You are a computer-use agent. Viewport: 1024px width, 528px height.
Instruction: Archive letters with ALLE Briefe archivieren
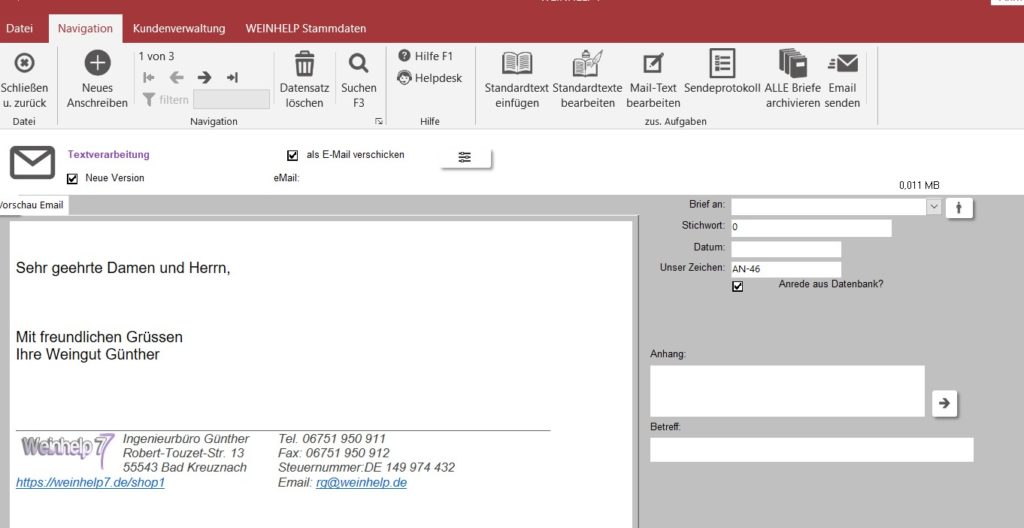(x=793, y=64)
